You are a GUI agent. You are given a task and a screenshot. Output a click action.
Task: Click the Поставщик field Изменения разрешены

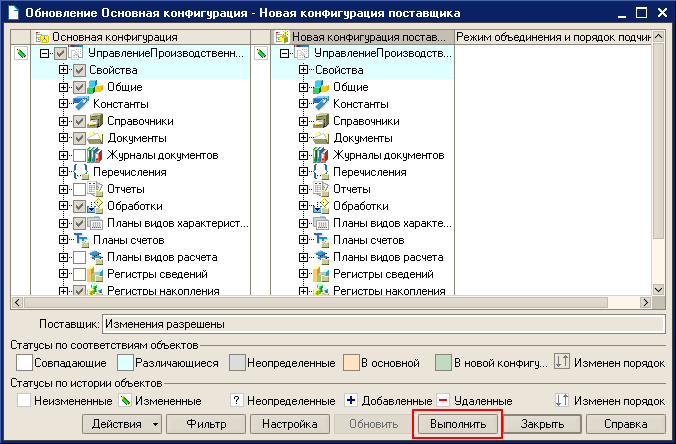click(384, 324)
